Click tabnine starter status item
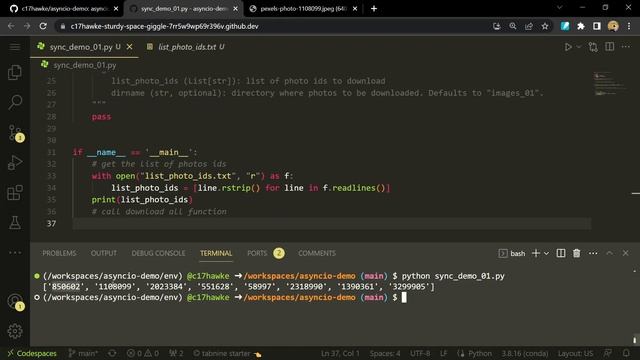This screenshot has width=640, height=360. click(x=227, y=353)
